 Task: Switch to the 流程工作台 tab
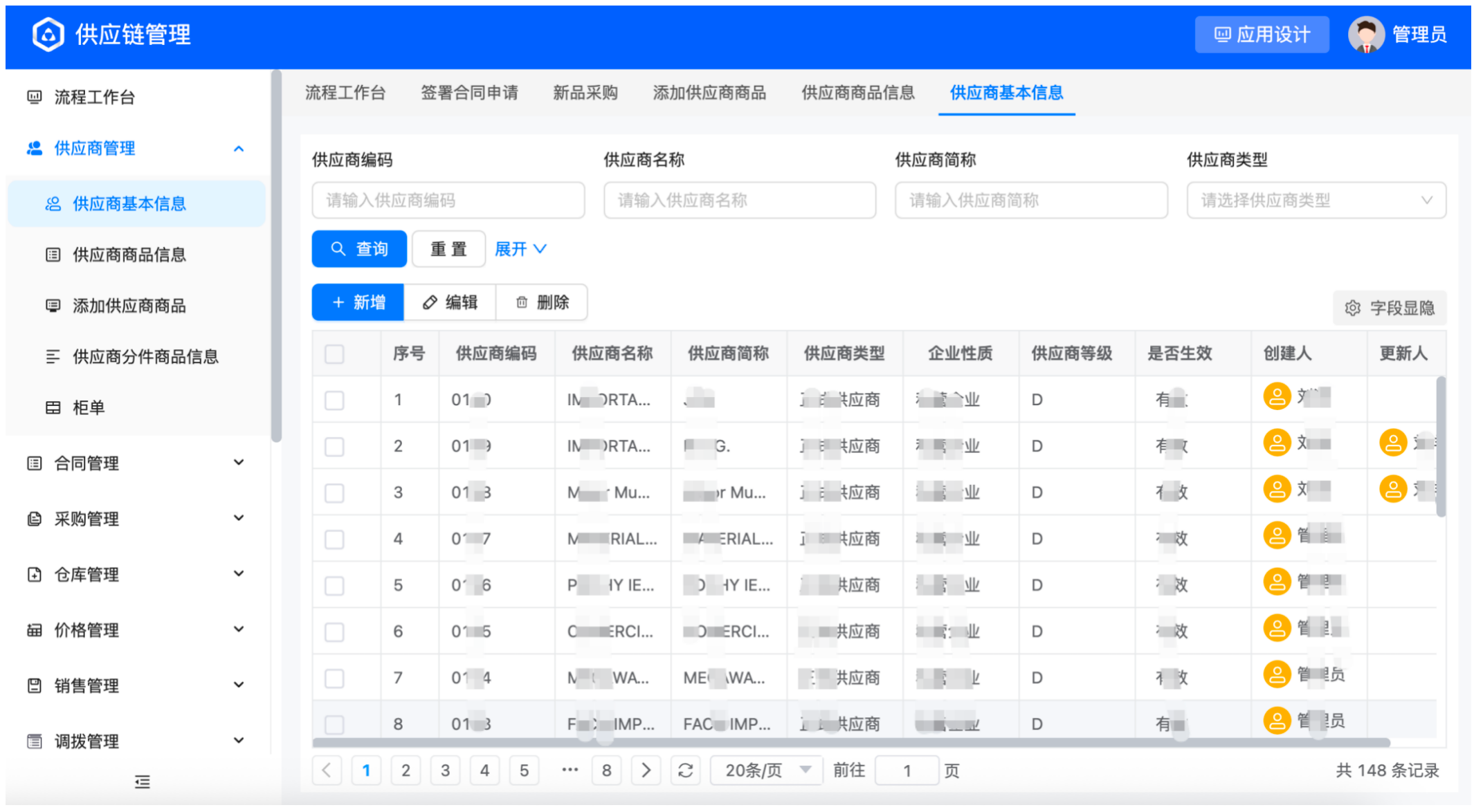(345, 93)
